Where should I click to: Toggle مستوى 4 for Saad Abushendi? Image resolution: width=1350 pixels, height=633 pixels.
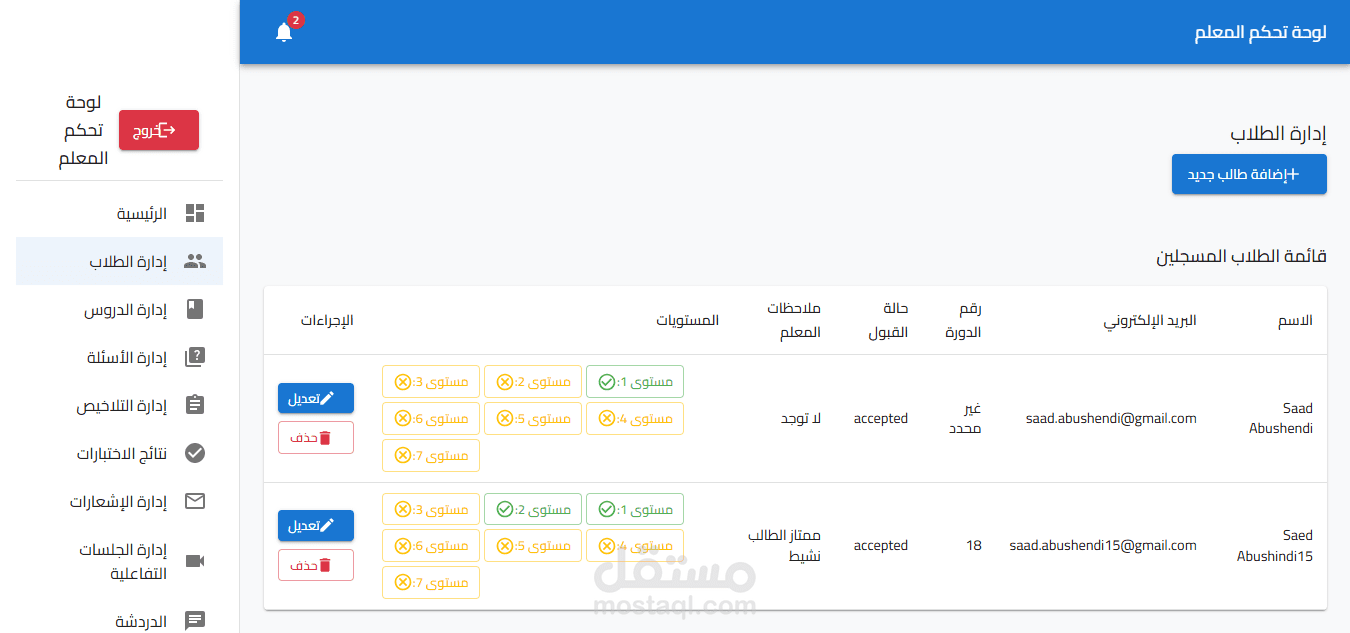(x=635, y=418)
